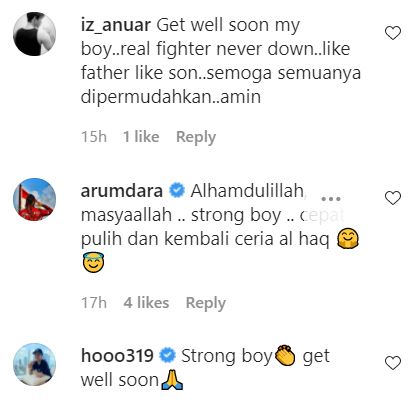This screenshot has width=415, height=412.
Task: Open the three-dot menu on arumdara's comment
Action: point(331,199)
